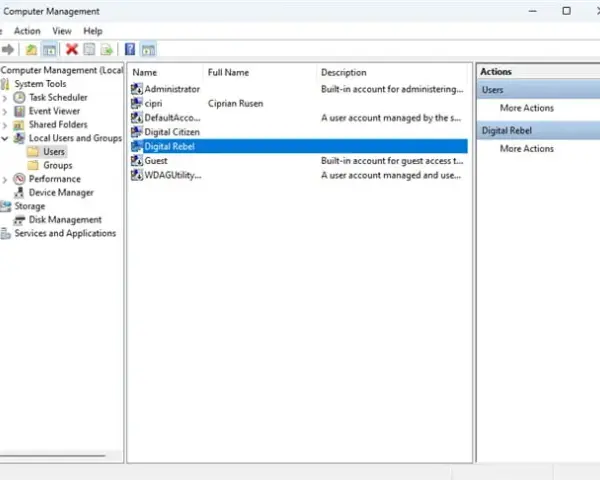The height and width of the screenshot is (480, 600).
Task: Toggle show/hide console tree toolbar icon
Action: pos(49,49)
